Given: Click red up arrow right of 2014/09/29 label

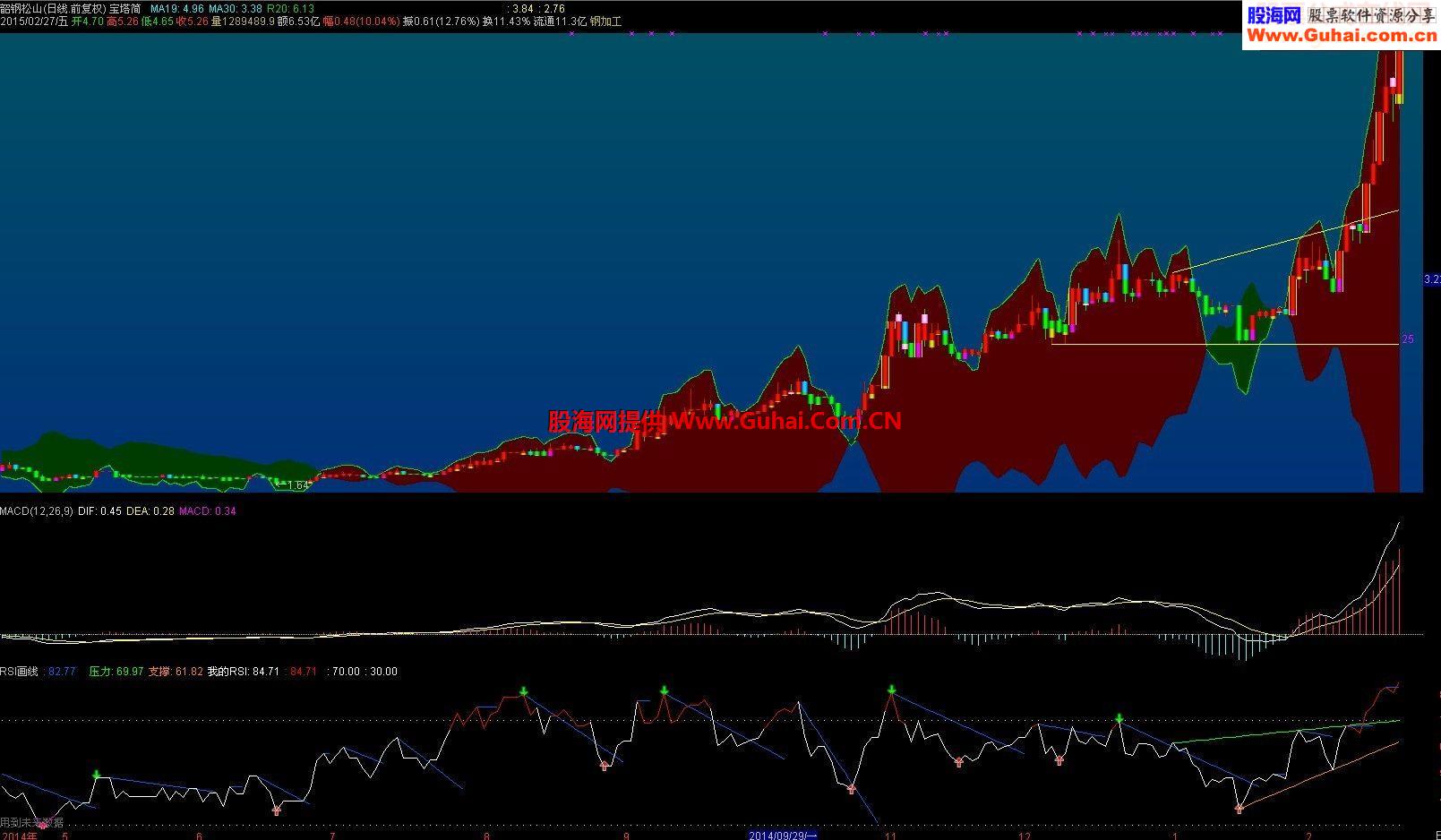Looking at the screenshot, I should pyautogui.click(x=851, y=789).
